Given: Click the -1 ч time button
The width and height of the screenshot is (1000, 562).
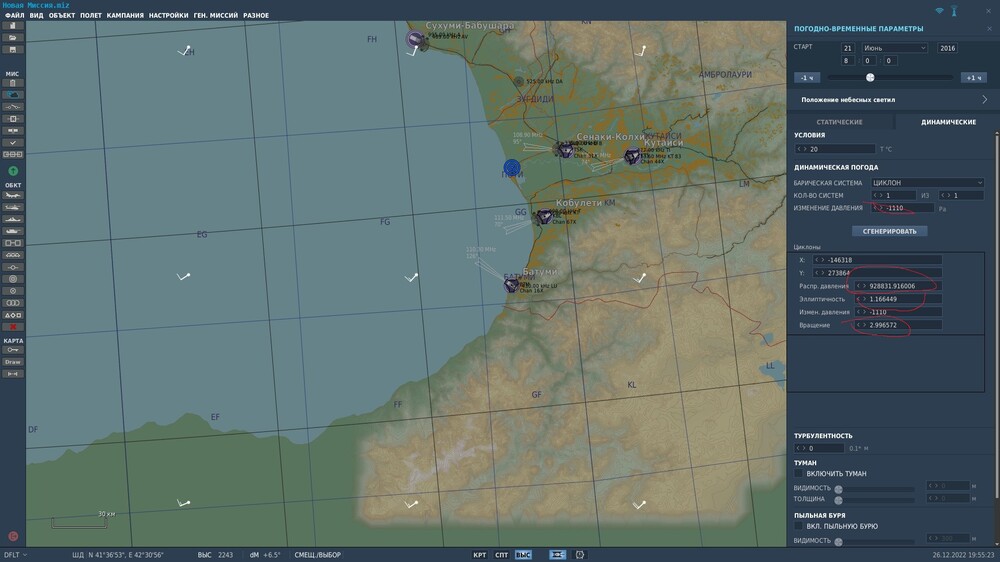Looking at the screenshot, I should [807, 78].
